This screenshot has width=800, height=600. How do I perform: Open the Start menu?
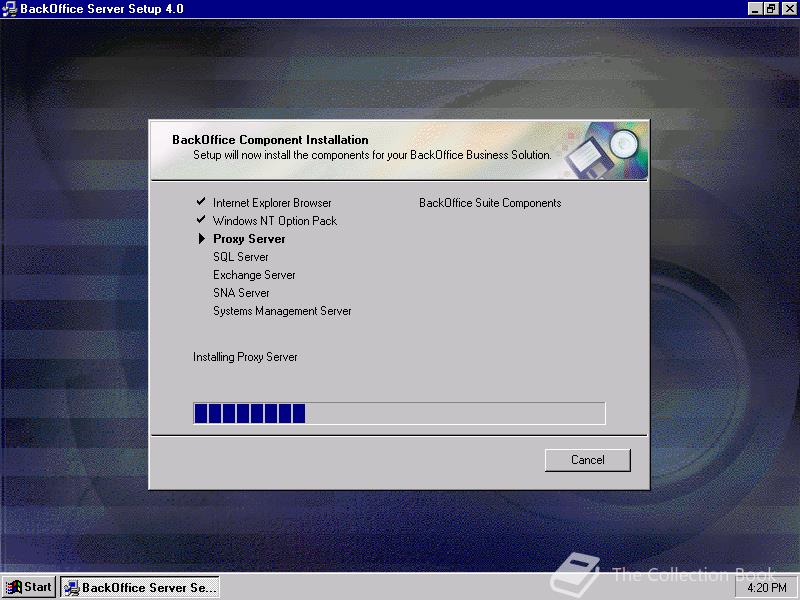click(x=29, y=587)
